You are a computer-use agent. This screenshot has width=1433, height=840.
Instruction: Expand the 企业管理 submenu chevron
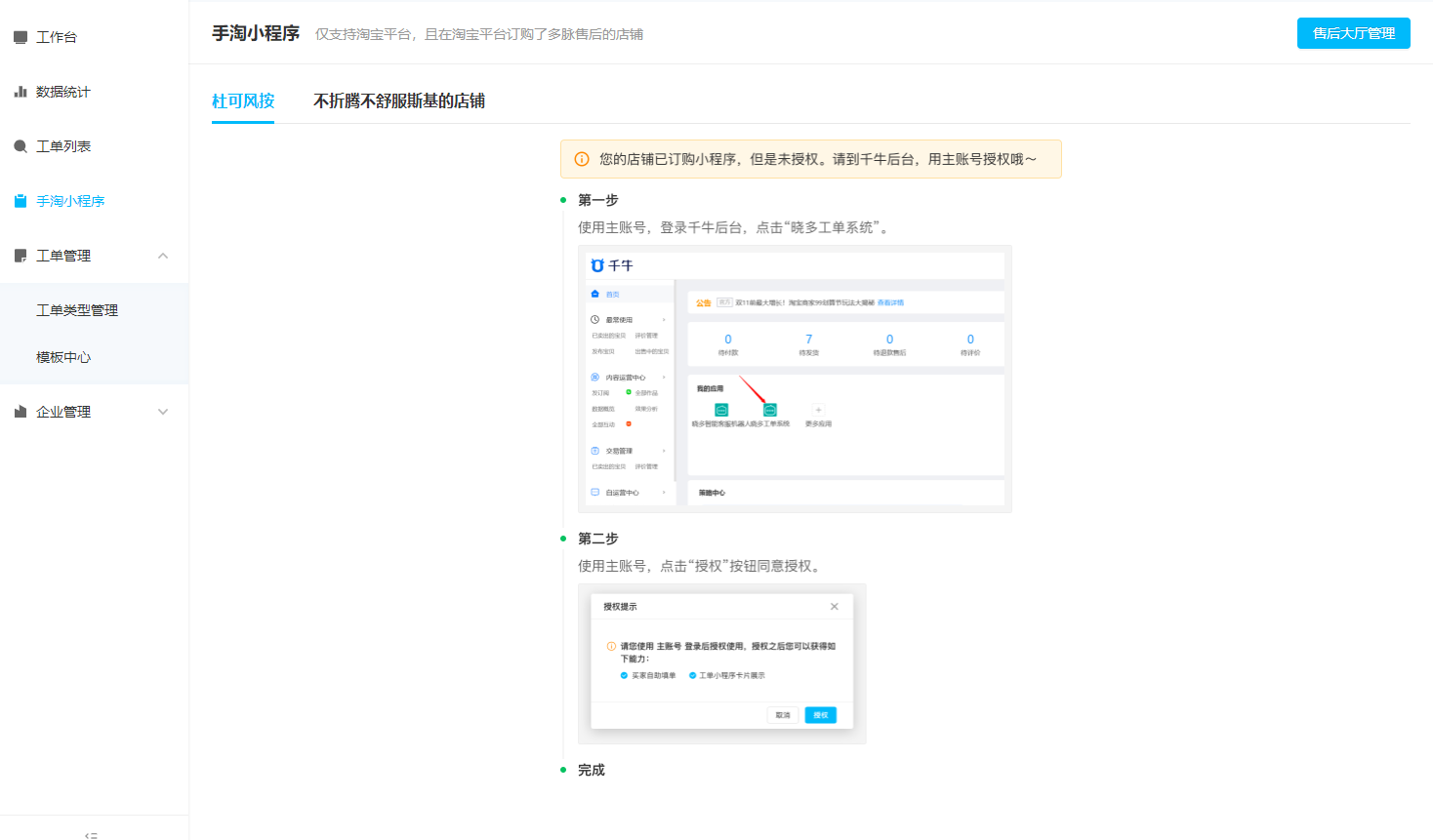163,412
